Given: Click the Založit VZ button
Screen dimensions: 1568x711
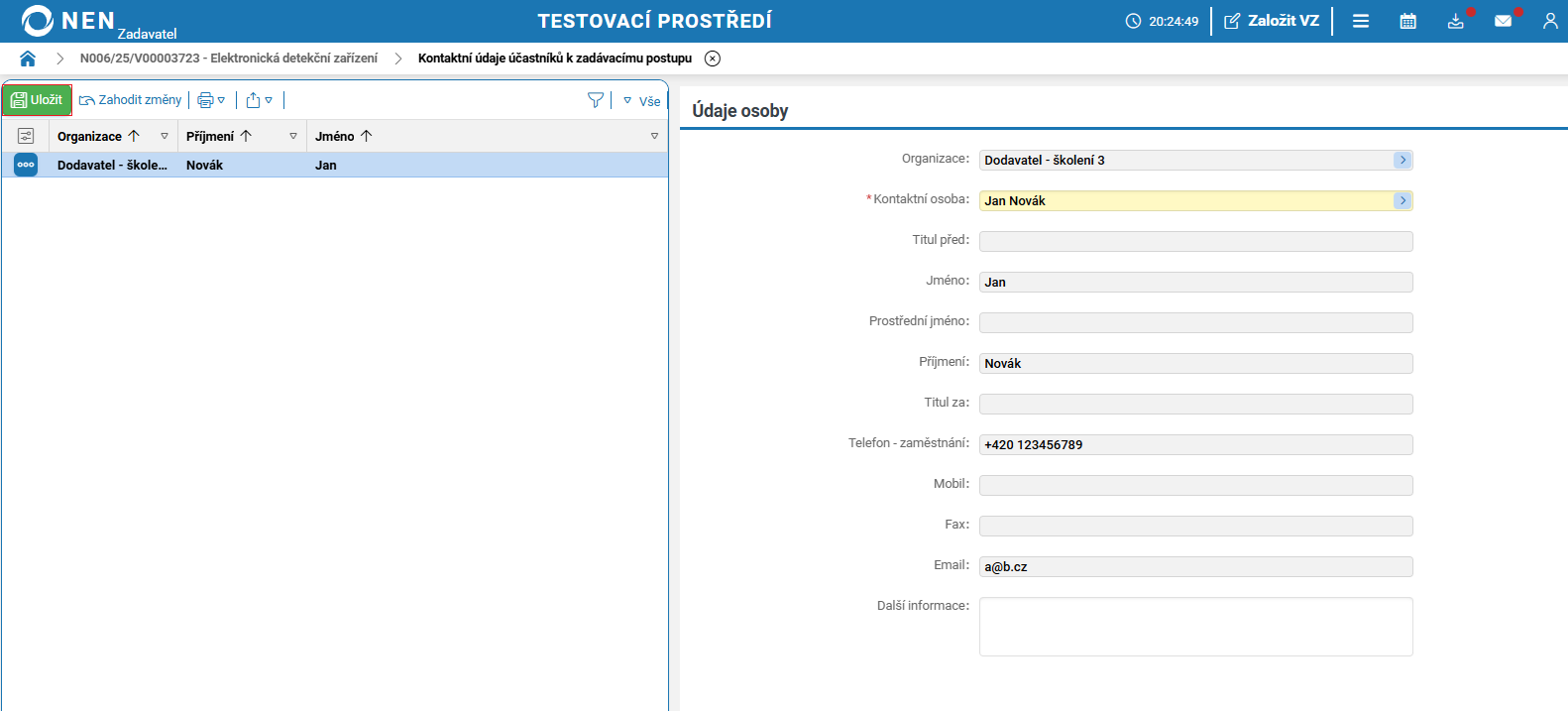Looking at the screenshot, I should click(1272, 21).
